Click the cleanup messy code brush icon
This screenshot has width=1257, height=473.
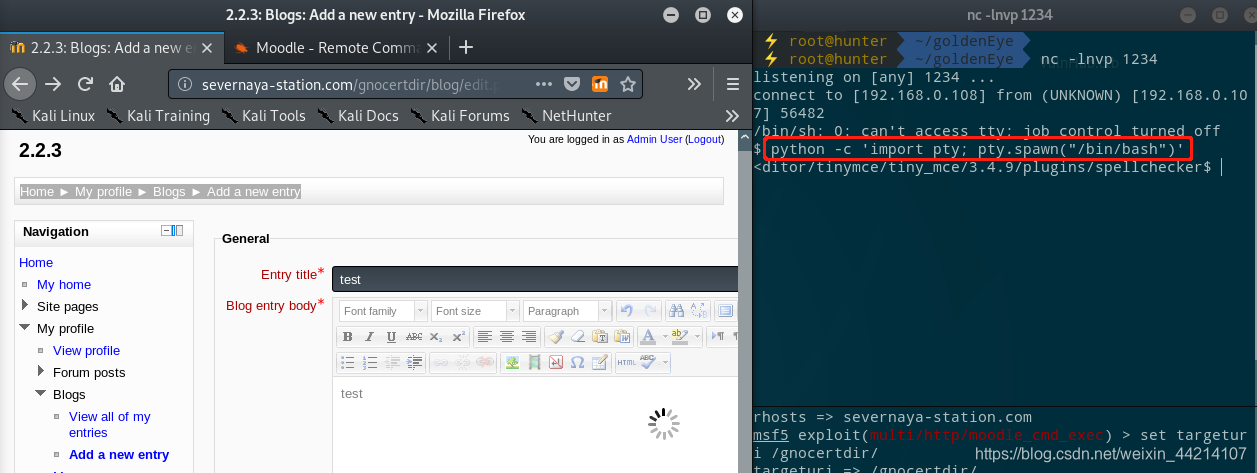[x=556, y=337]
